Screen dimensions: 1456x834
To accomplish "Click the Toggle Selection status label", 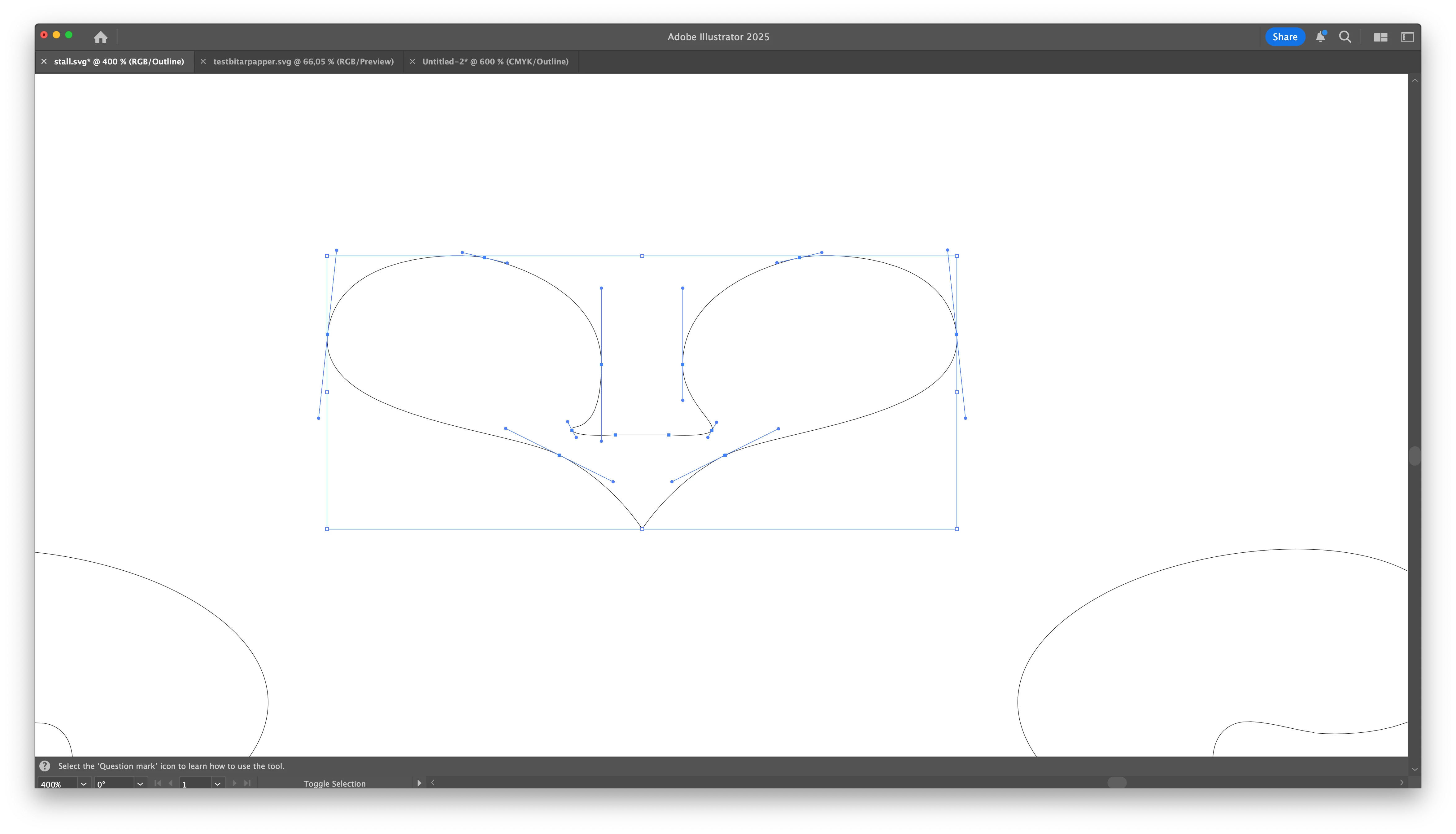I will (334, 784).
